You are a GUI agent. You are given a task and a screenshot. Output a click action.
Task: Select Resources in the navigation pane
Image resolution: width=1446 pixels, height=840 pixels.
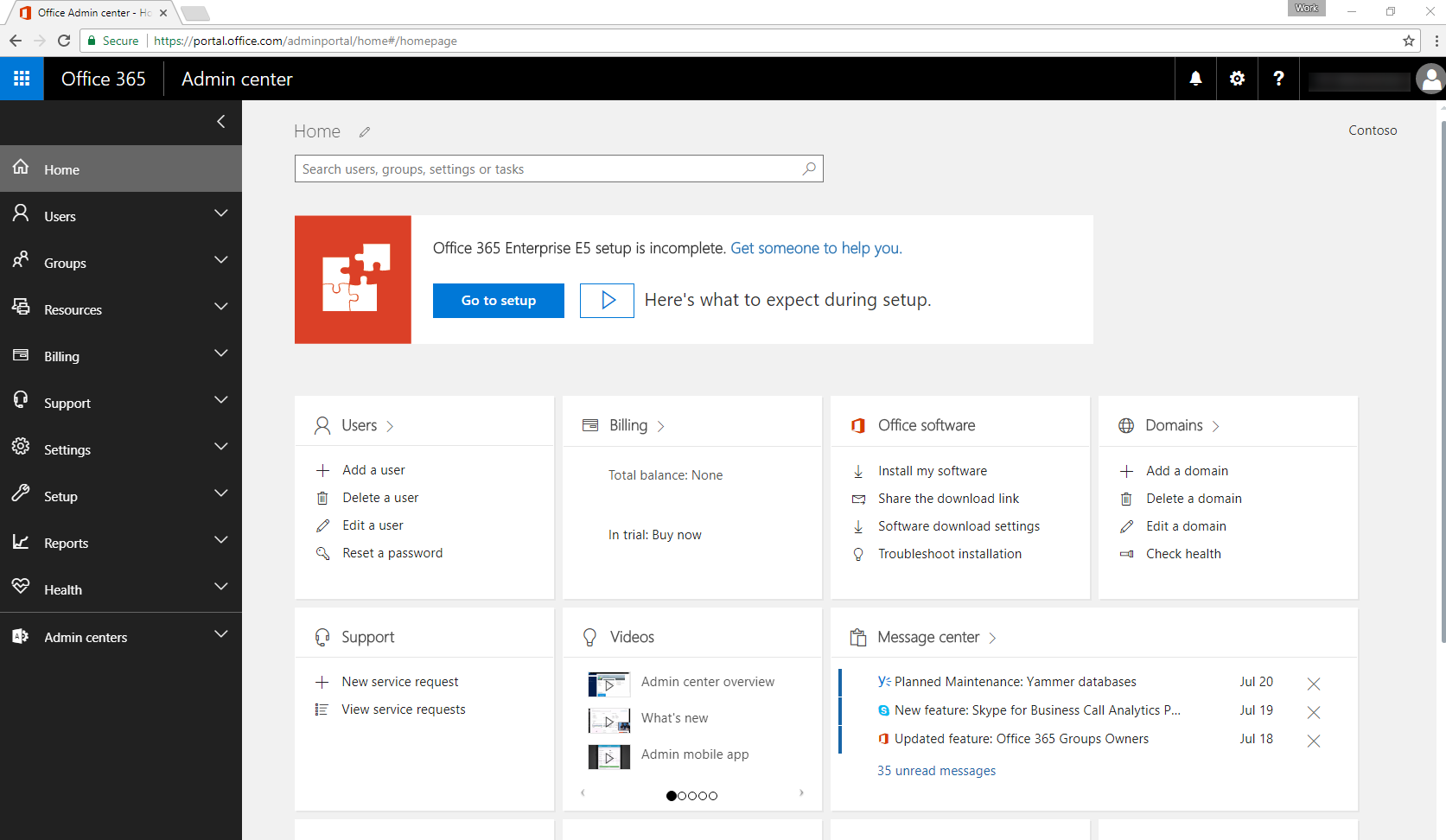tap(121, 309)
